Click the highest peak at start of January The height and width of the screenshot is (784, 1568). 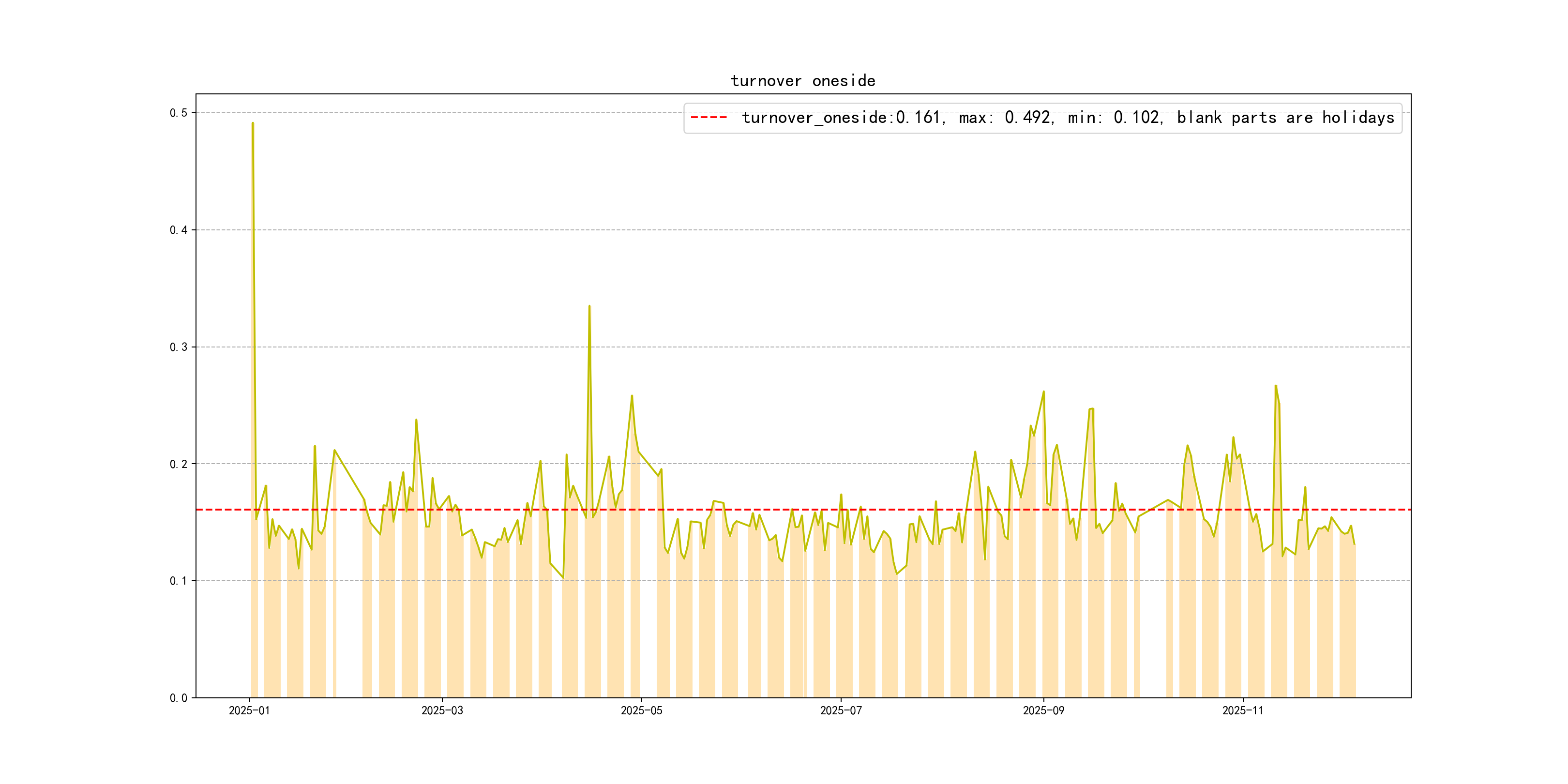(x=253, y=123)
